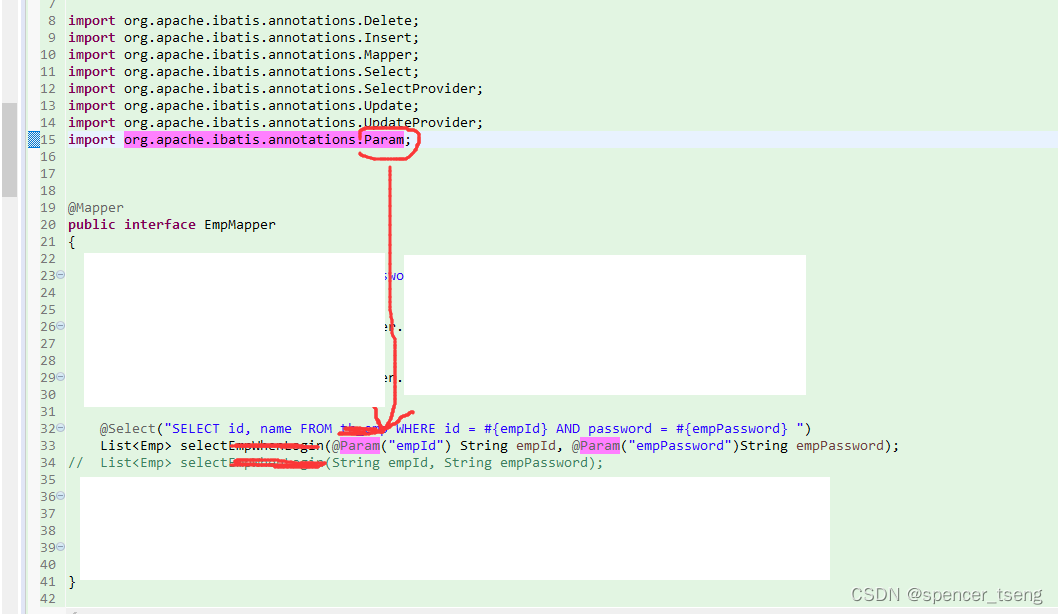Click the @Select annotation on line 32

(128, 428)
